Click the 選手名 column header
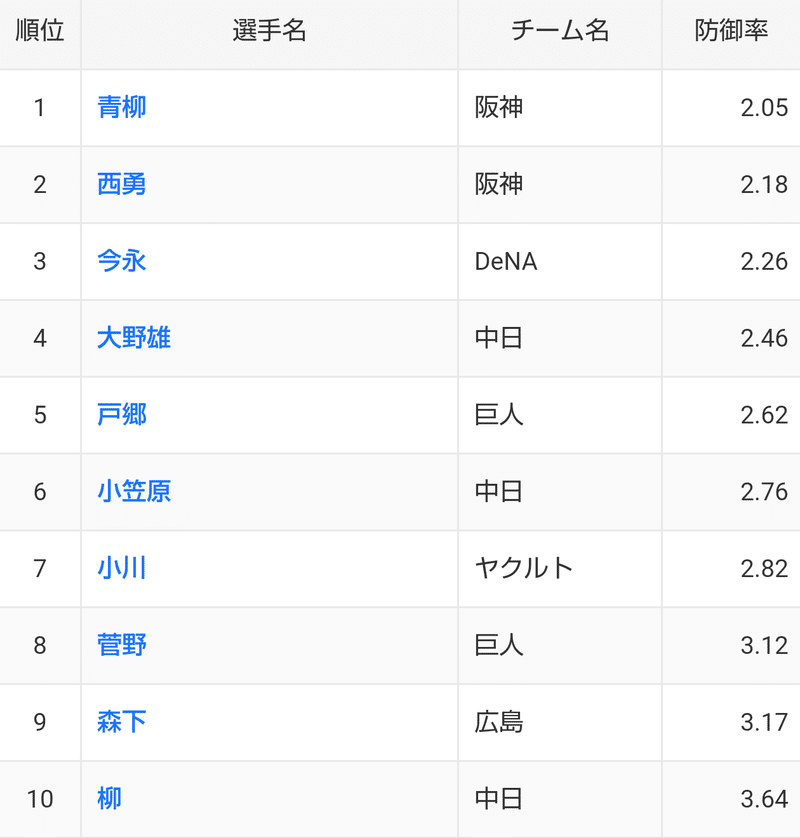Viewport: 800px width, 838px height. click(x=269, y=30)
